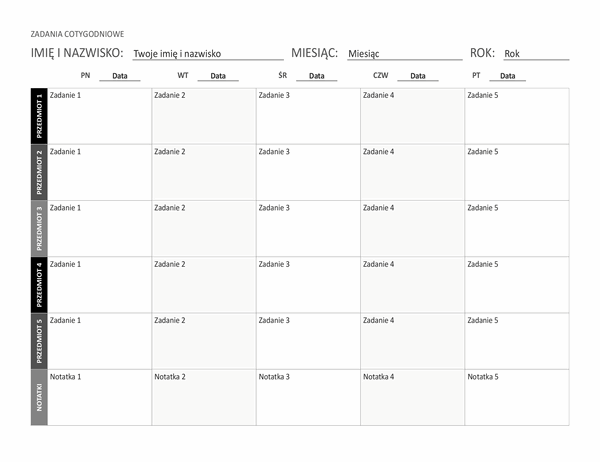Screen dimensions: 600x462
Task: Click the Data field next to ŚR
Action: tap(316, 76)
